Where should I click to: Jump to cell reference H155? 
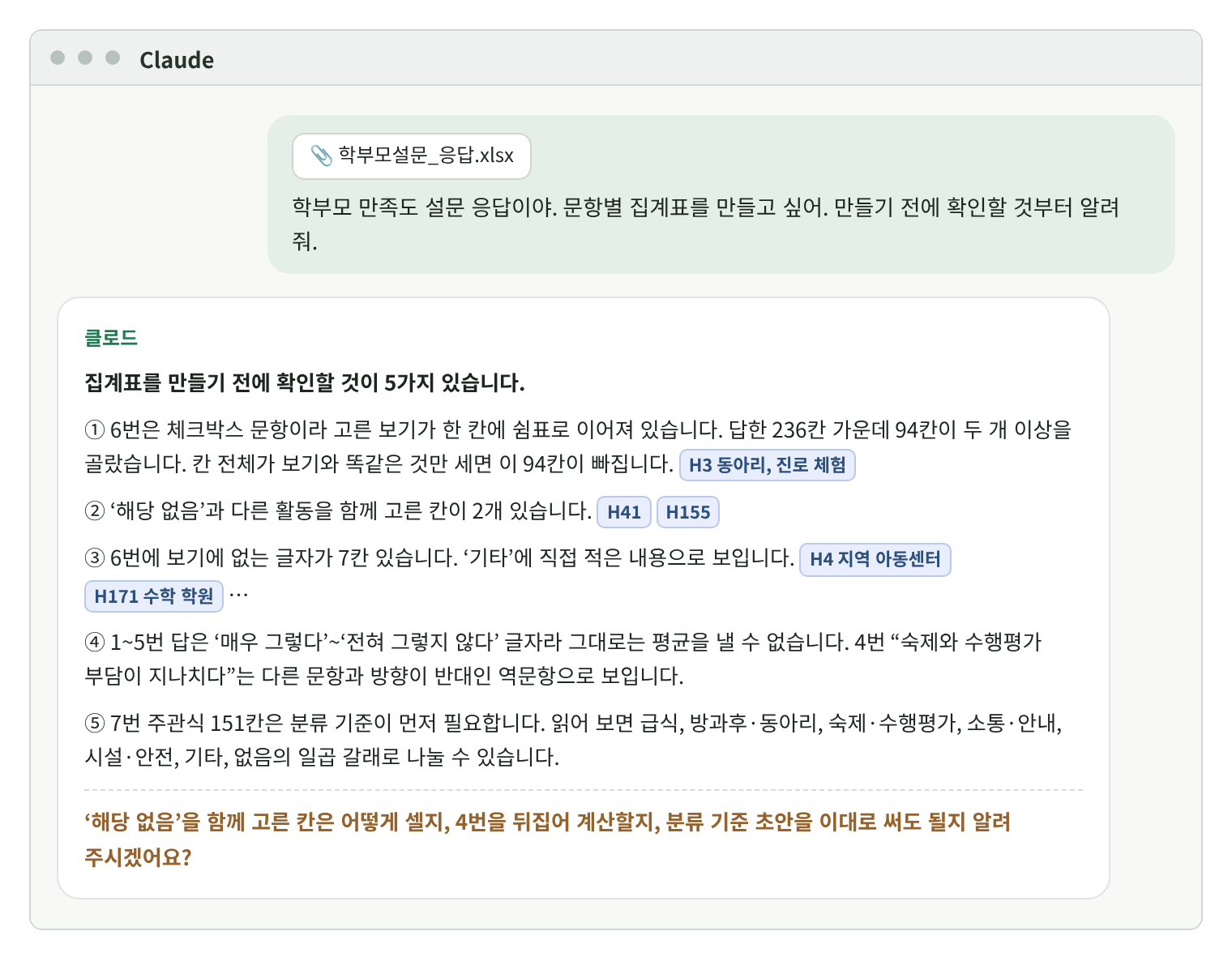click(687, 512)
